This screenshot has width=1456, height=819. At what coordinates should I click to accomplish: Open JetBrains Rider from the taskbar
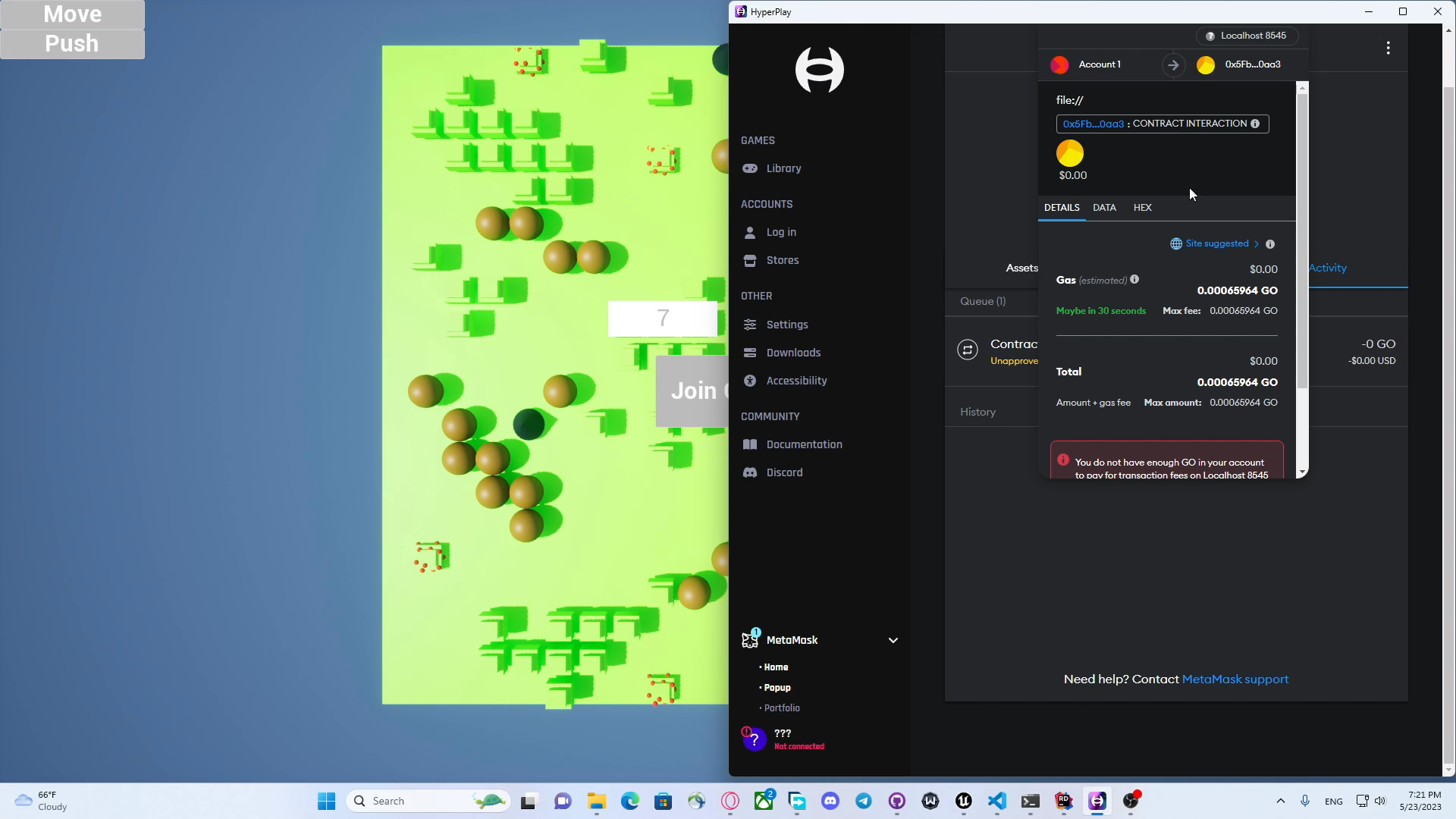click(x=1064, y=801)
